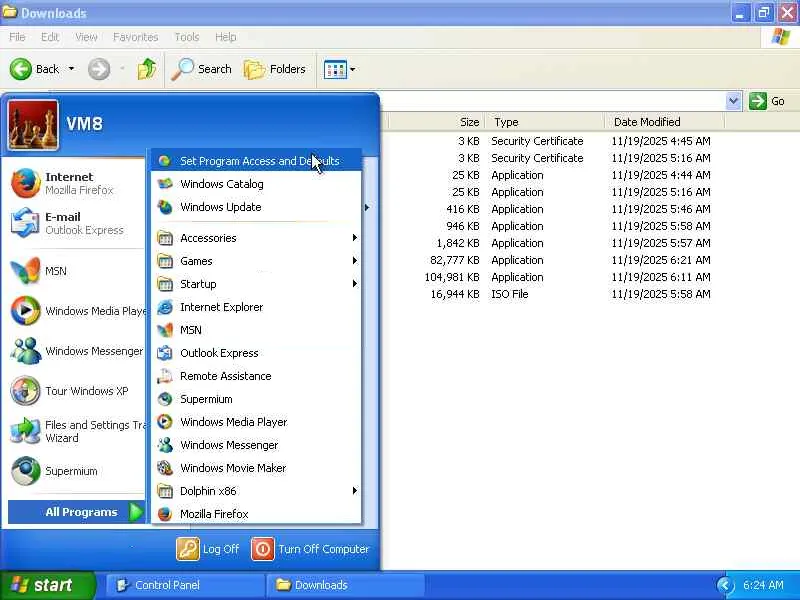Open Windows Messenger in All Programs list
Viewport: 800px width, 600px height.
tap(256, 445)
